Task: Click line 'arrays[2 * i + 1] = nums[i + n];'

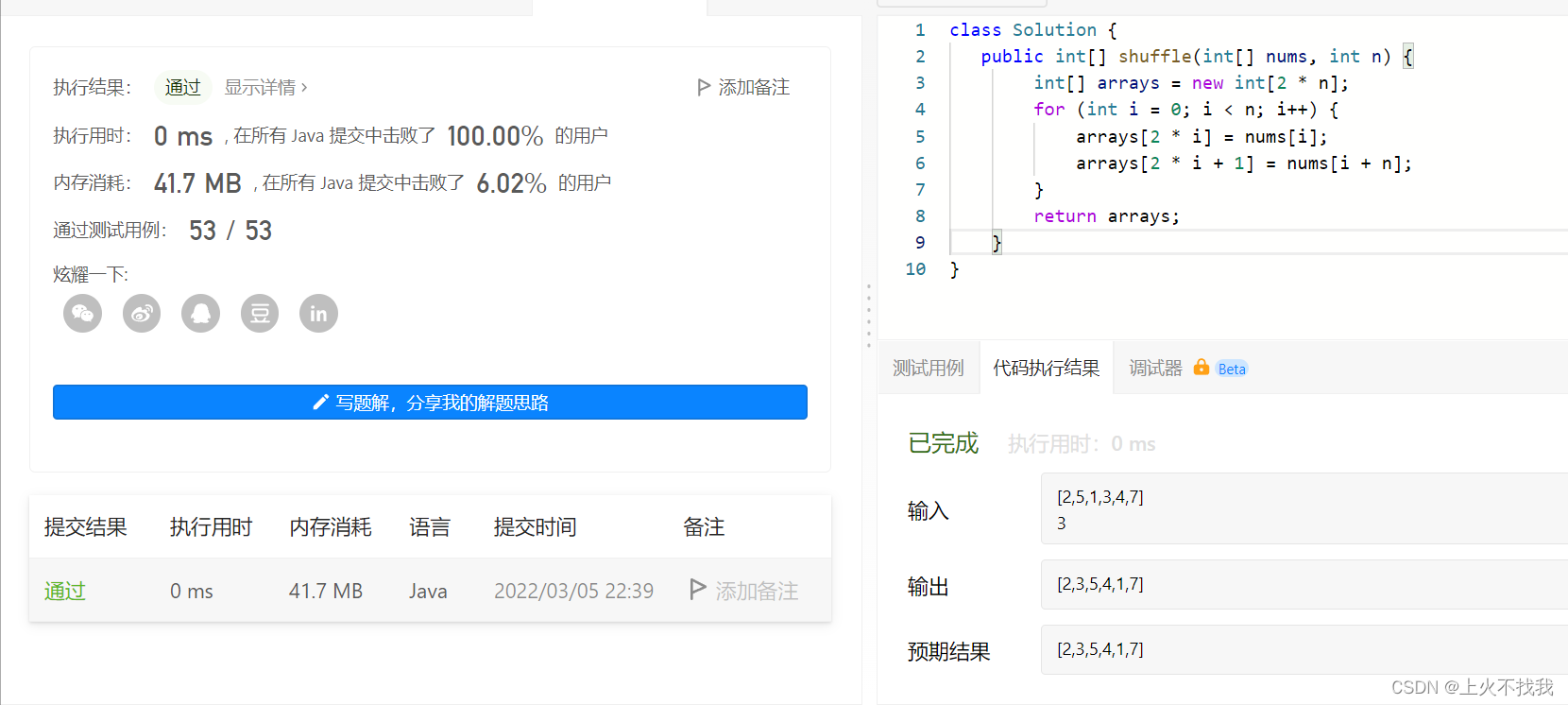Action: [1244, 163]
